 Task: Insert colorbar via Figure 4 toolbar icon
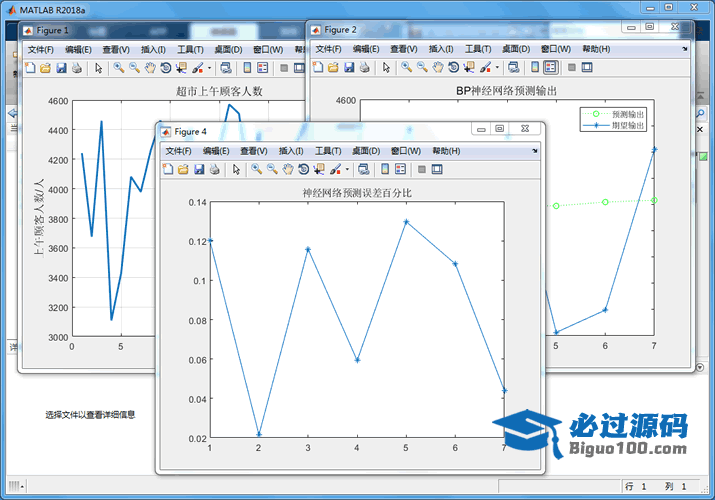(x=385, y=170)
